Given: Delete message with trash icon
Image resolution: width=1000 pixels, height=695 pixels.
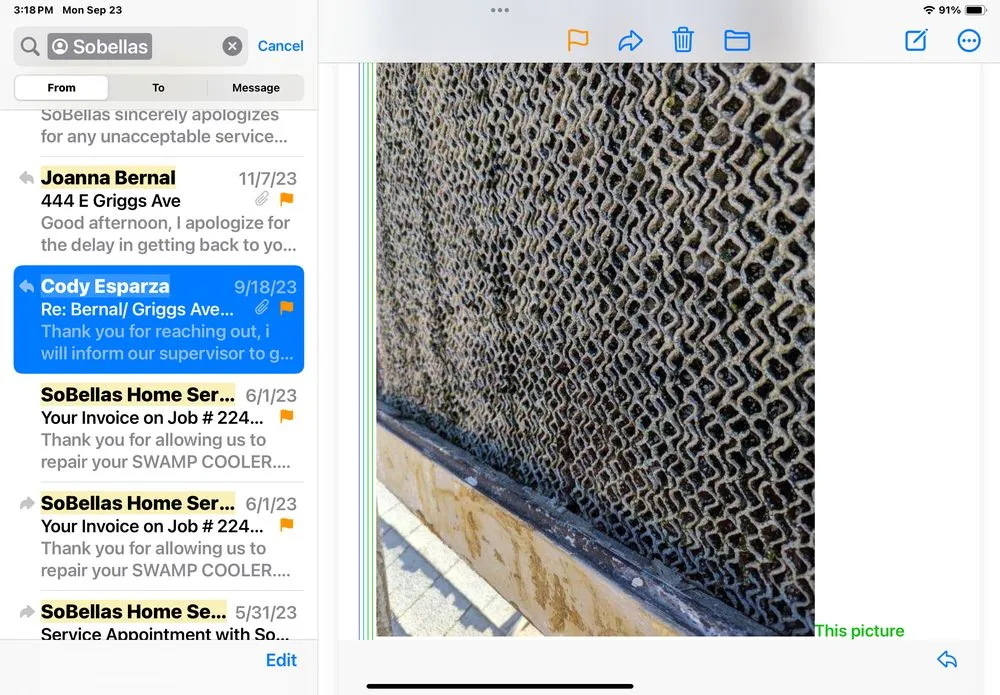Looking at the screenshot, I should coord(683,40).
